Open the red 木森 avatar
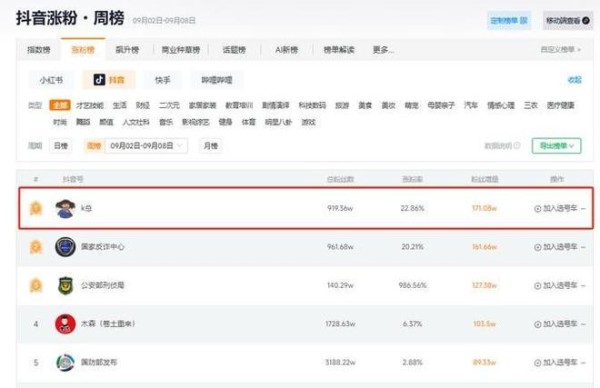 click(x=65, y=324)
